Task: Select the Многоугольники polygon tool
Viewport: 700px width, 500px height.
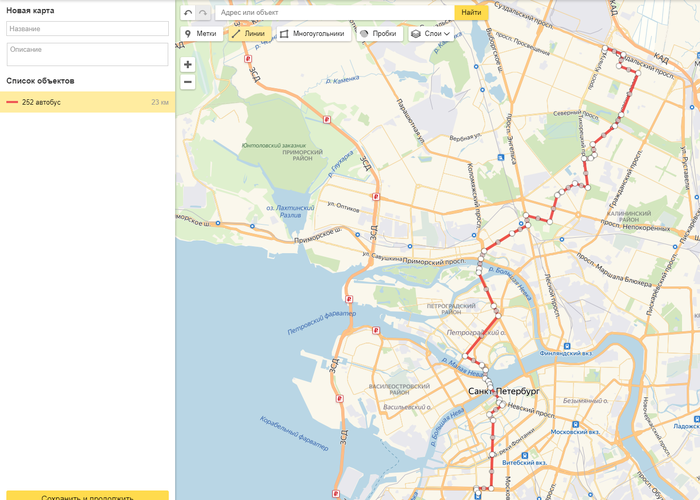Action: [x=312, y=33]
